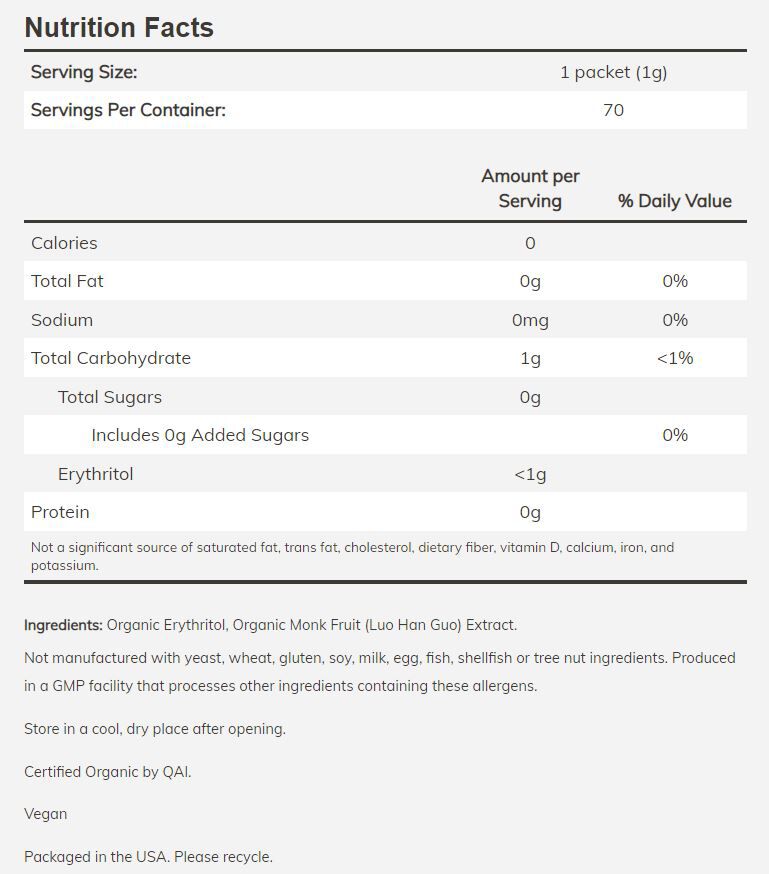Click the Protein row label
This screenshot has height=874, width=769.
click(60, 512)
